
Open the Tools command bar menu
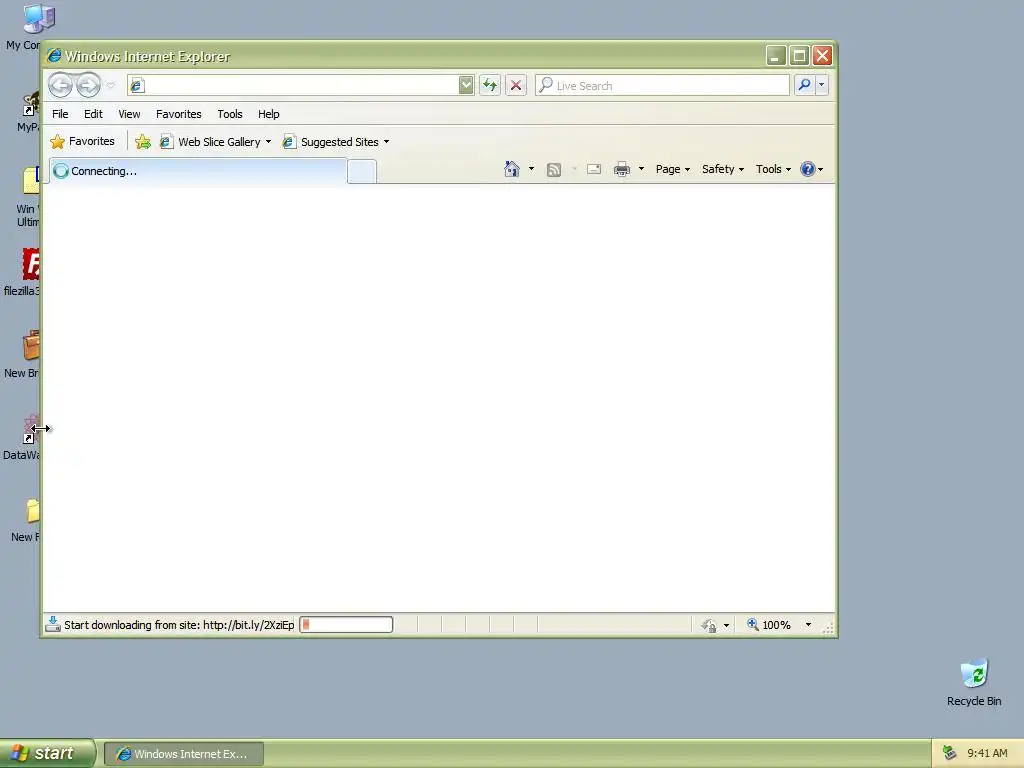coord(773,169)
